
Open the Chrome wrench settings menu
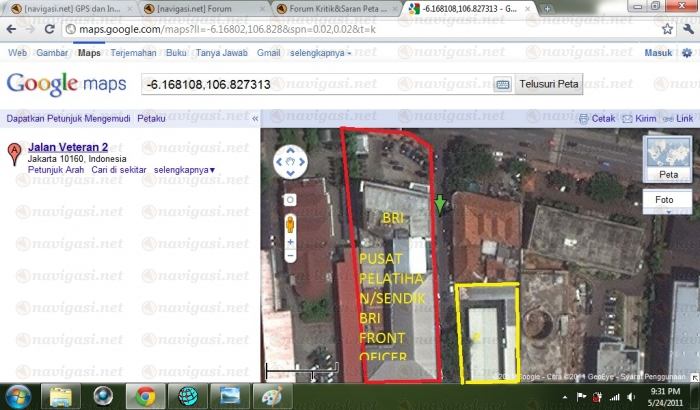[687, 29]
